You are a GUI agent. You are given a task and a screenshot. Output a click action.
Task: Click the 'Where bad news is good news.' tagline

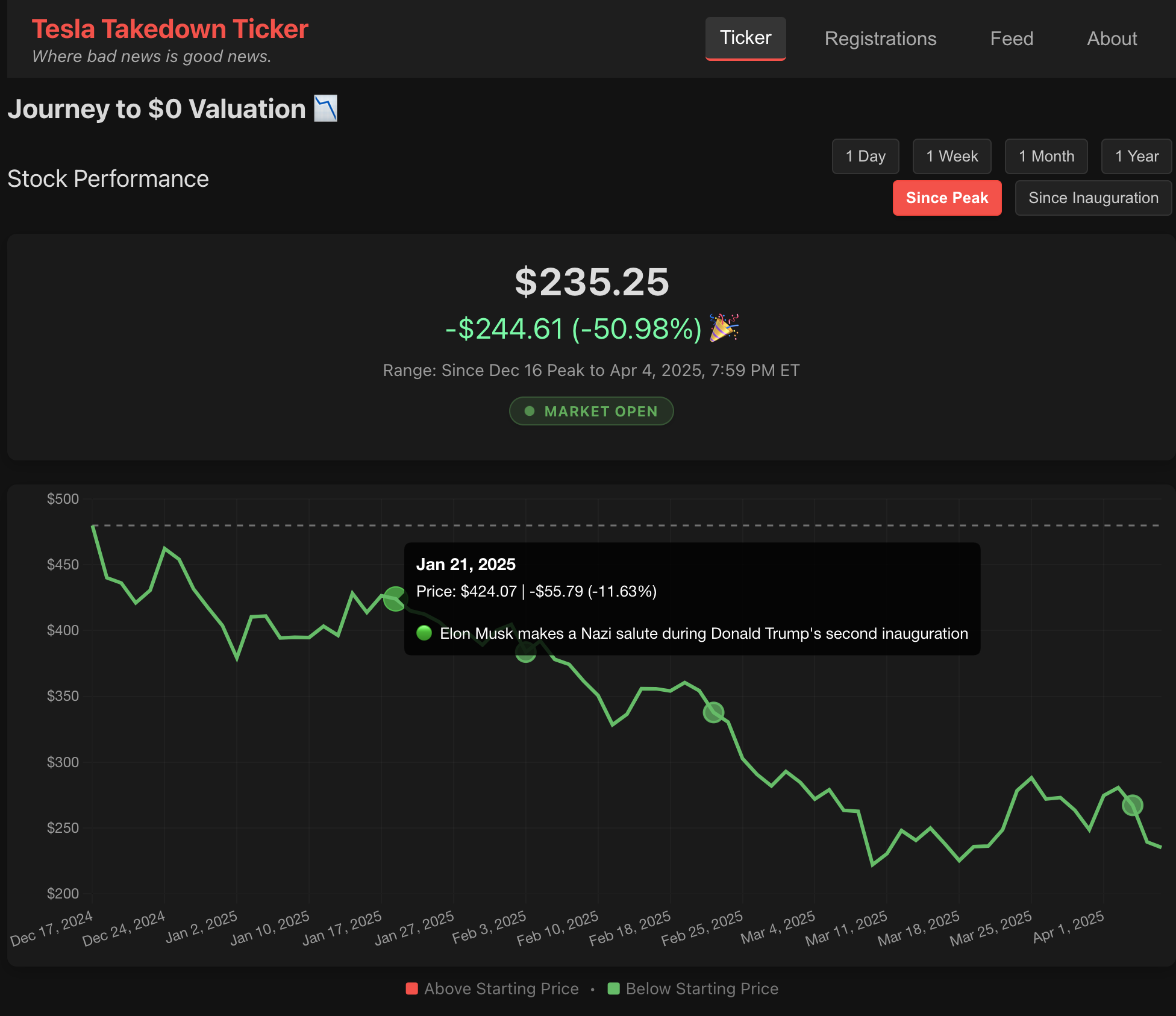pyautogui.click(x=151, y=56)
